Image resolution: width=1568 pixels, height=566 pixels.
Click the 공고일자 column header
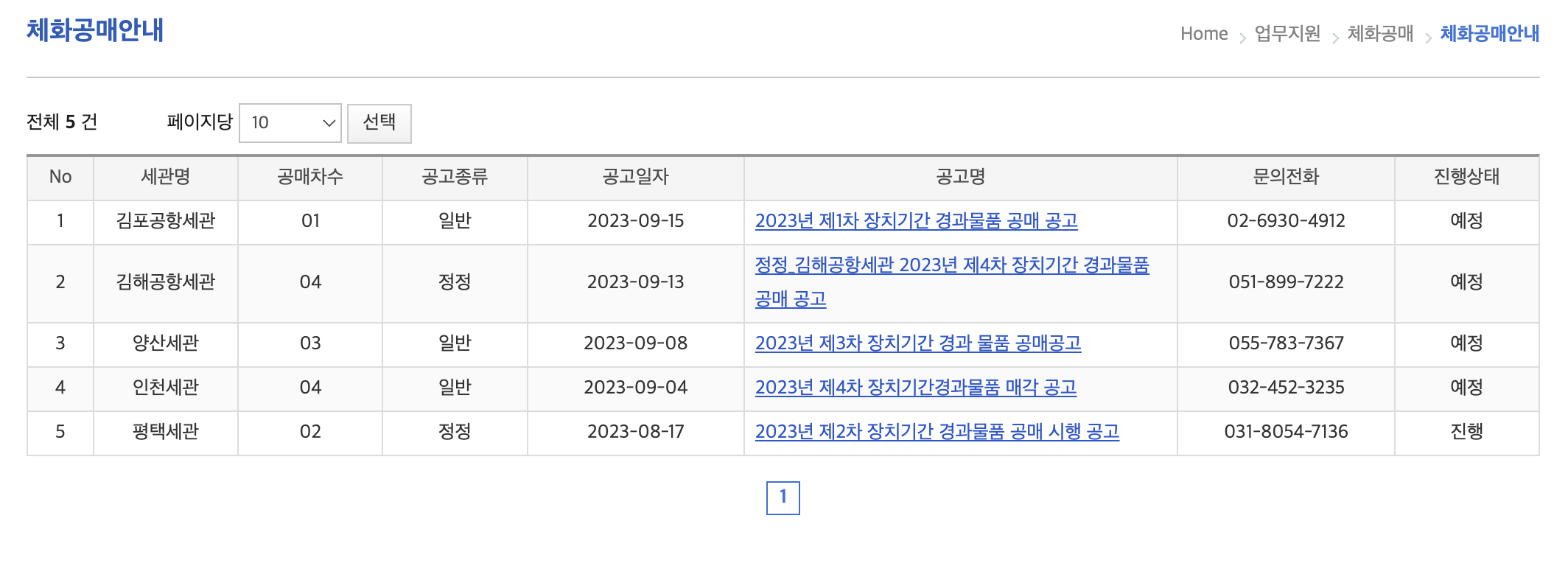pos(634,177)
